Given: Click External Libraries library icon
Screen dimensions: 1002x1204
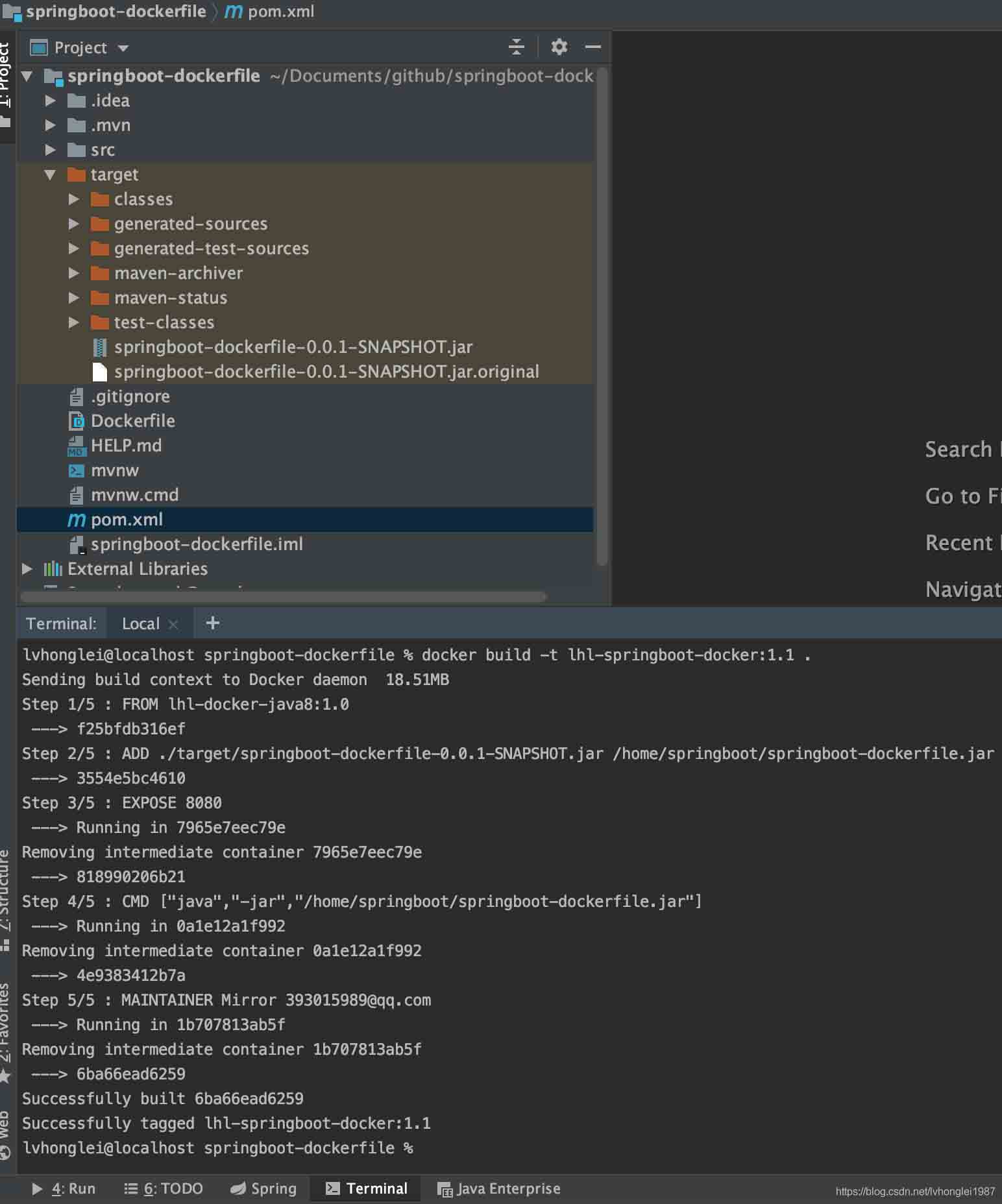Looking at the screenshot, I should point(53,569).
